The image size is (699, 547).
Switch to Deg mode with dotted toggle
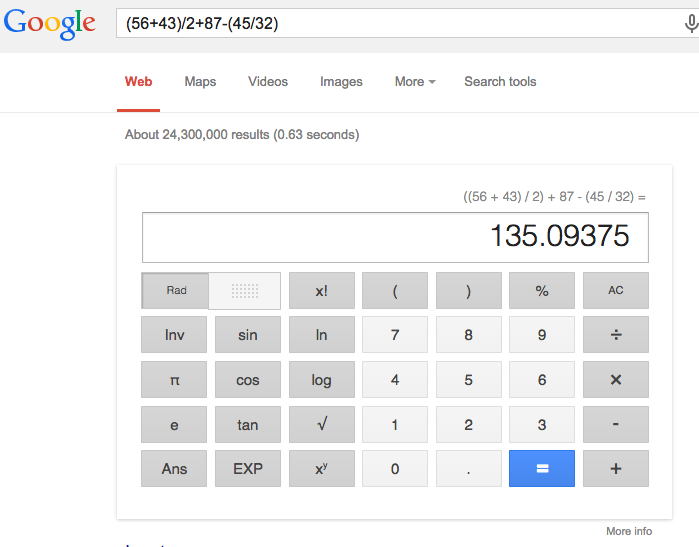(244, 291)
